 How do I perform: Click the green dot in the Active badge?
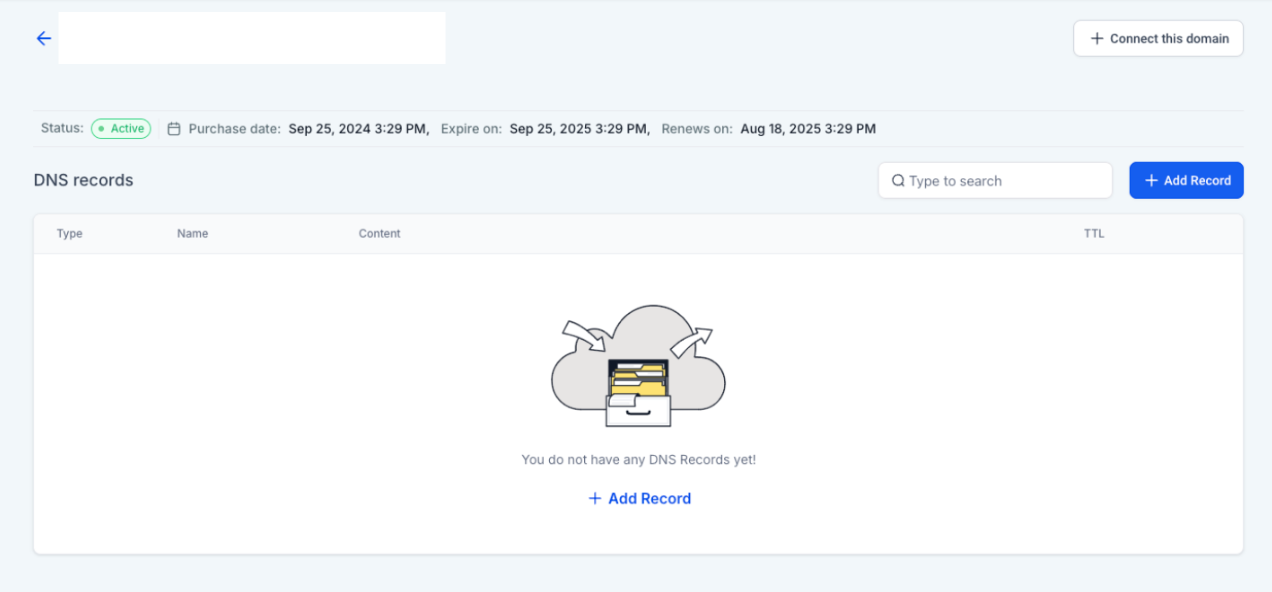[101, 129]
